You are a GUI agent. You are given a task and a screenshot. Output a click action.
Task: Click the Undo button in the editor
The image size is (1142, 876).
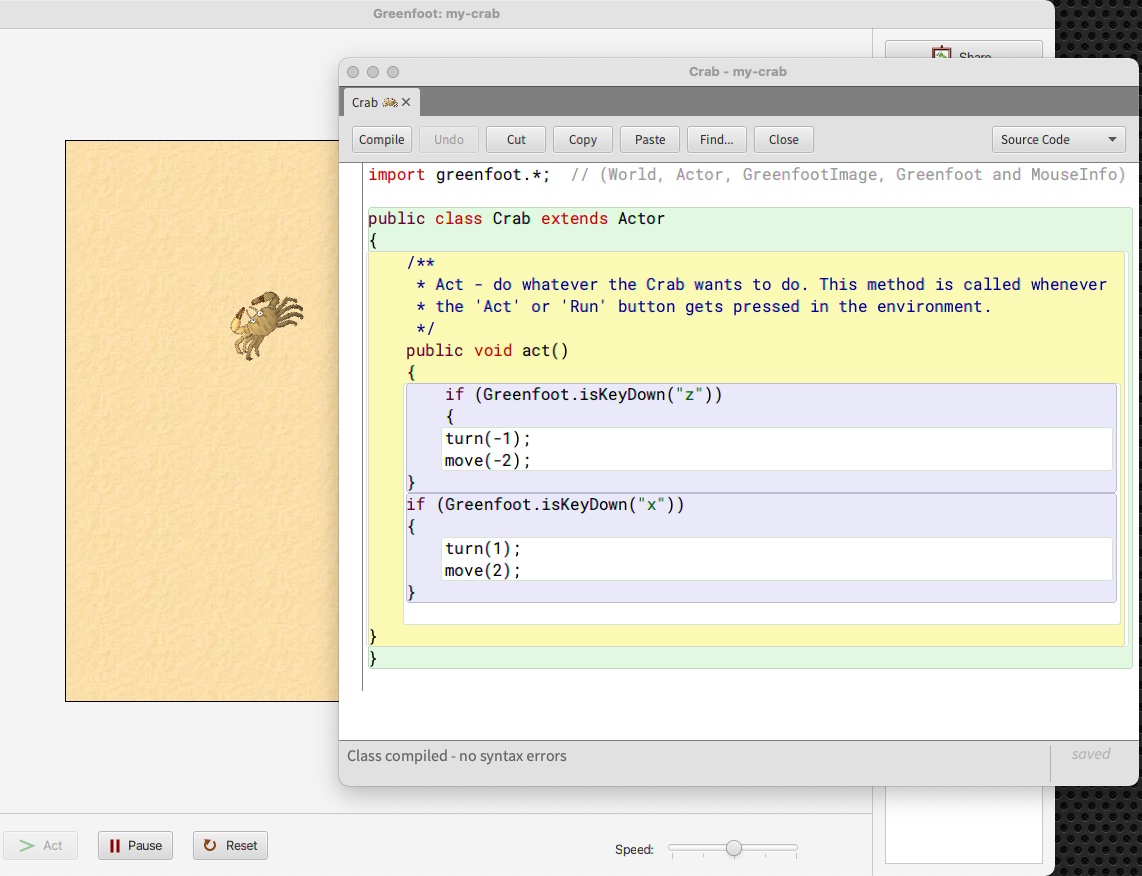pyautogui.click(x=449, y=140)
